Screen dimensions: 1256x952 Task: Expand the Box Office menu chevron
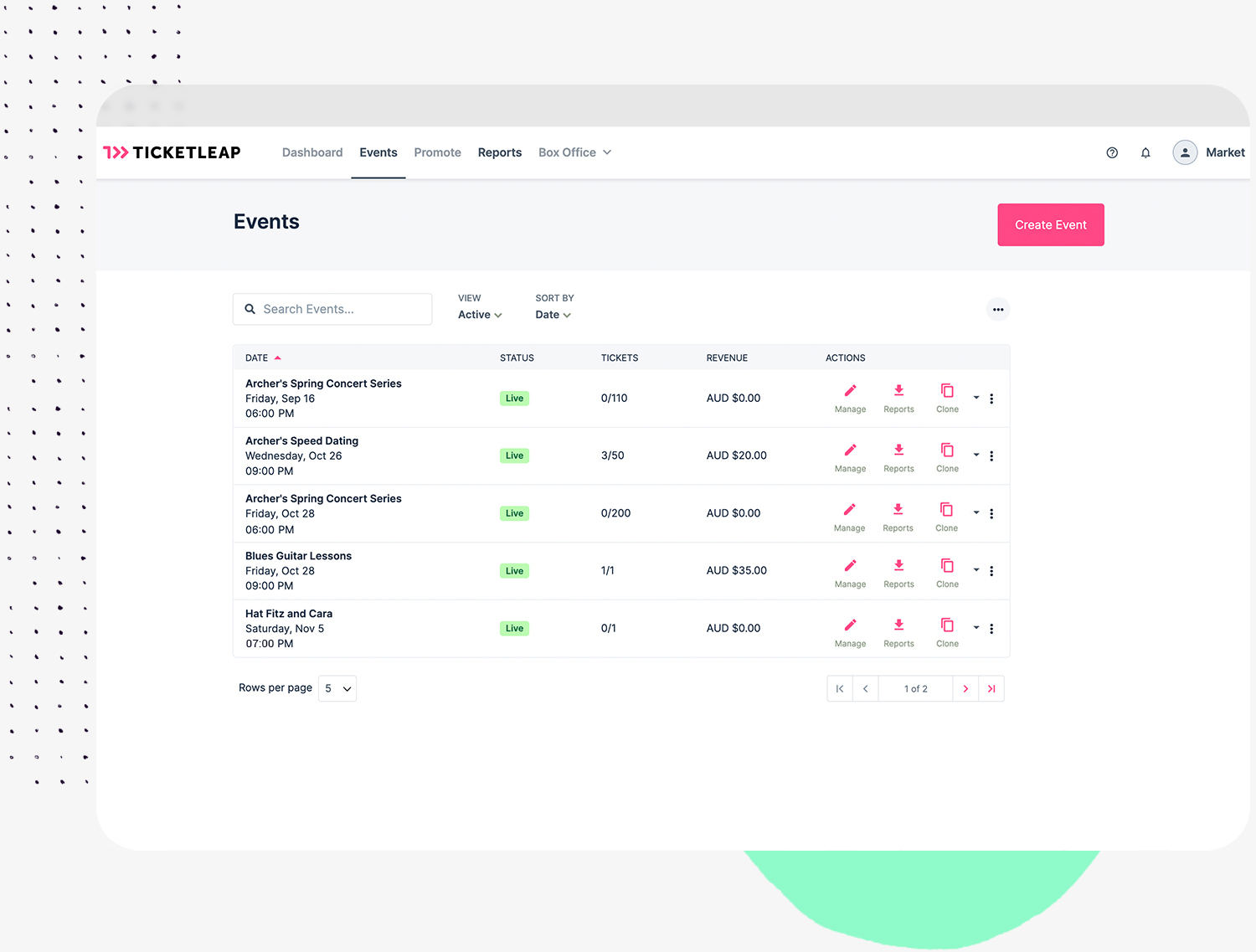pyautogui.click(x=606, y=152)
